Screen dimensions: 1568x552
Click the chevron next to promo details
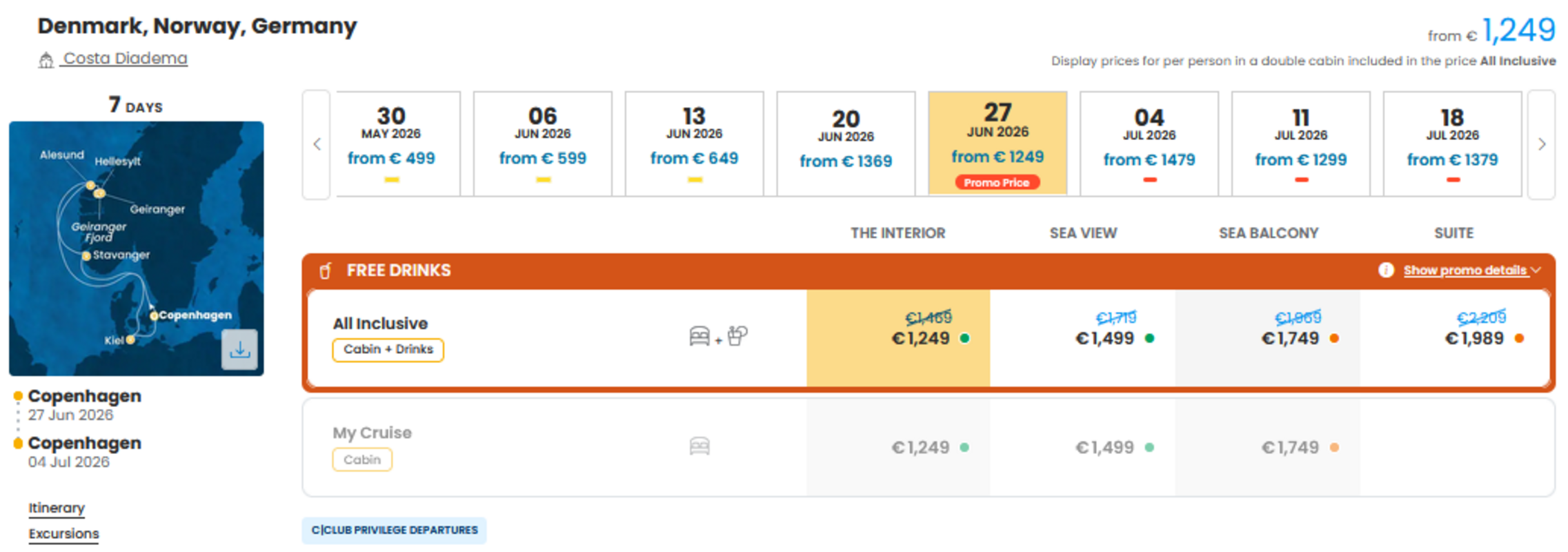pos(1536,270)
